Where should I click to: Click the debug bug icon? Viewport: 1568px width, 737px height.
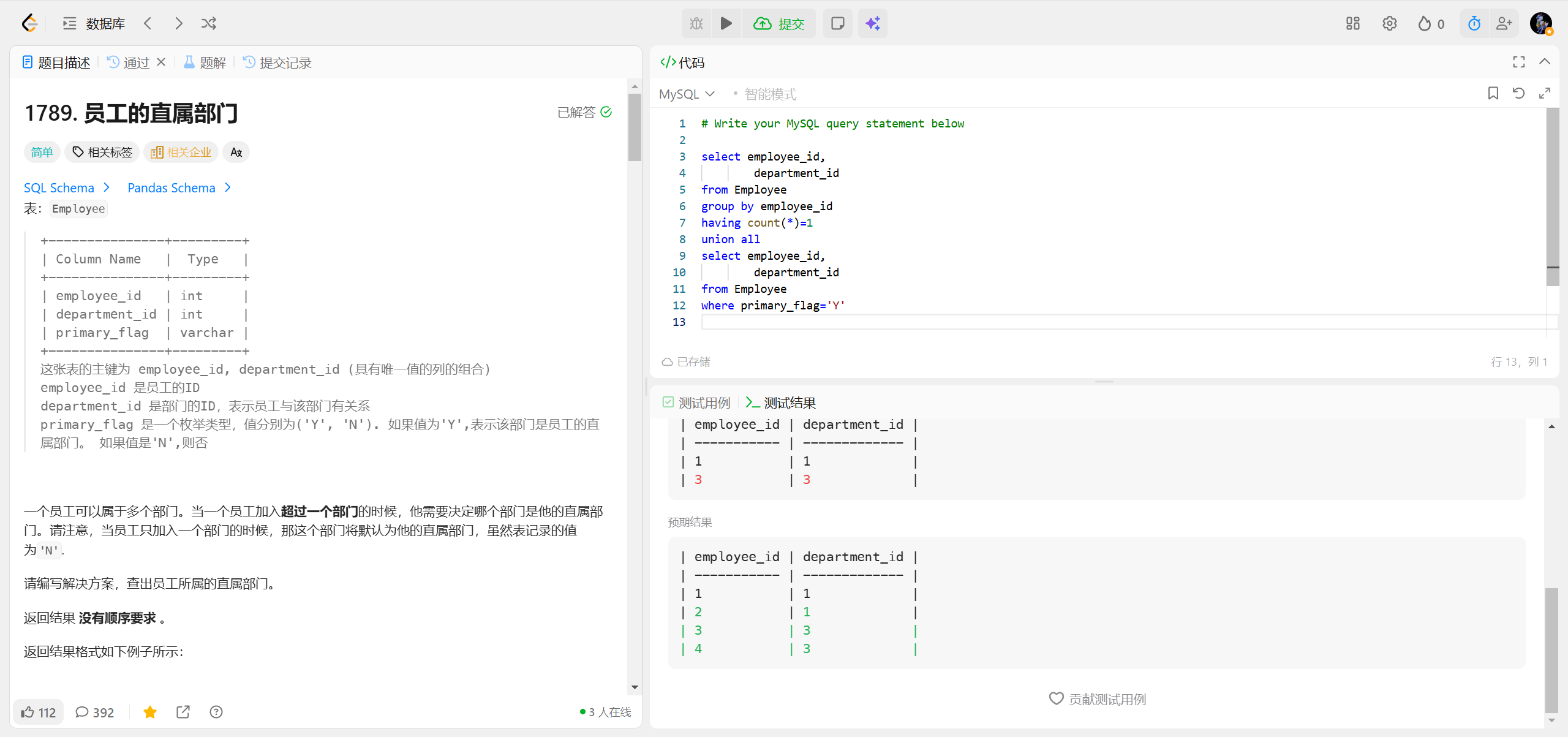pyautogui.click(x=696, y=23)
